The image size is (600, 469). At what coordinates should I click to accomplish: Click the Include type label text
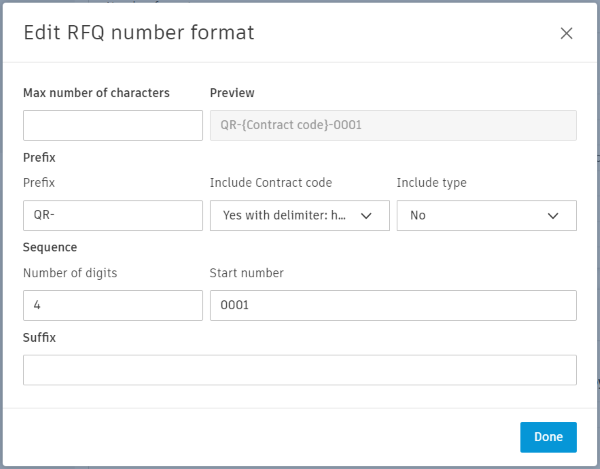click(431, 183)
